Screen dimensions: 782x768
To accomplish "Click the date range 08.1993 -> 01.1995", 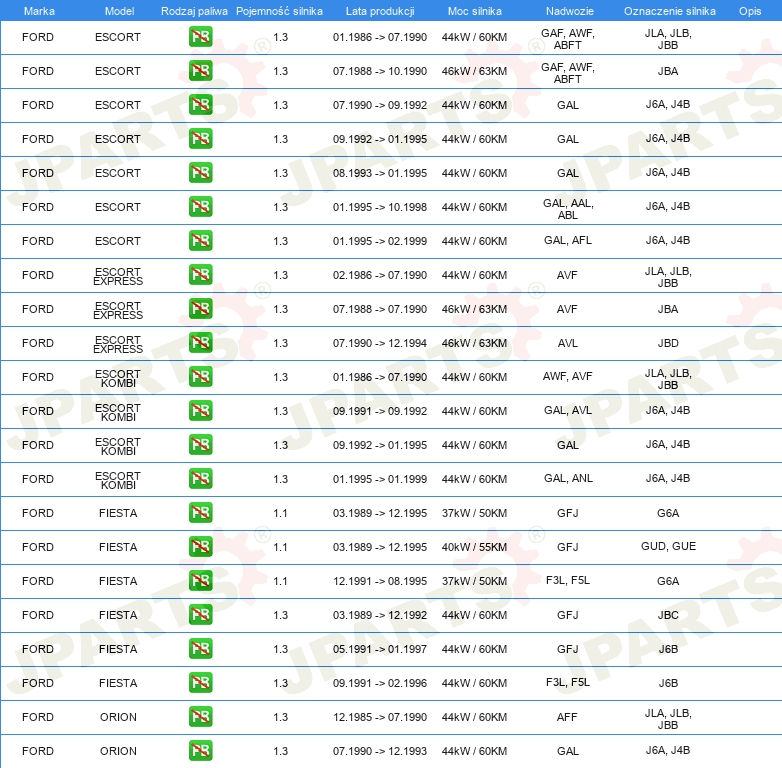I will (380, 173).
